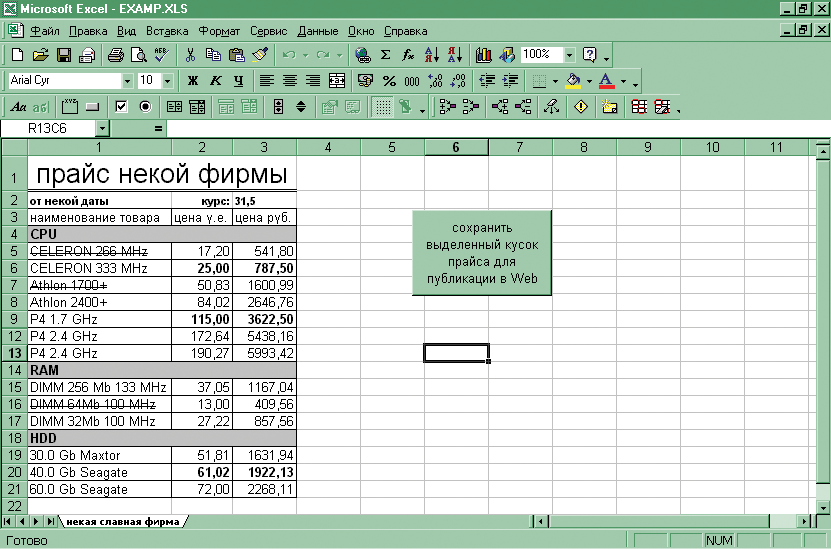This screenshot has height=549, width=831.
Task: Insert a group box from Forms toolbar
Action: tap(69, 107)
